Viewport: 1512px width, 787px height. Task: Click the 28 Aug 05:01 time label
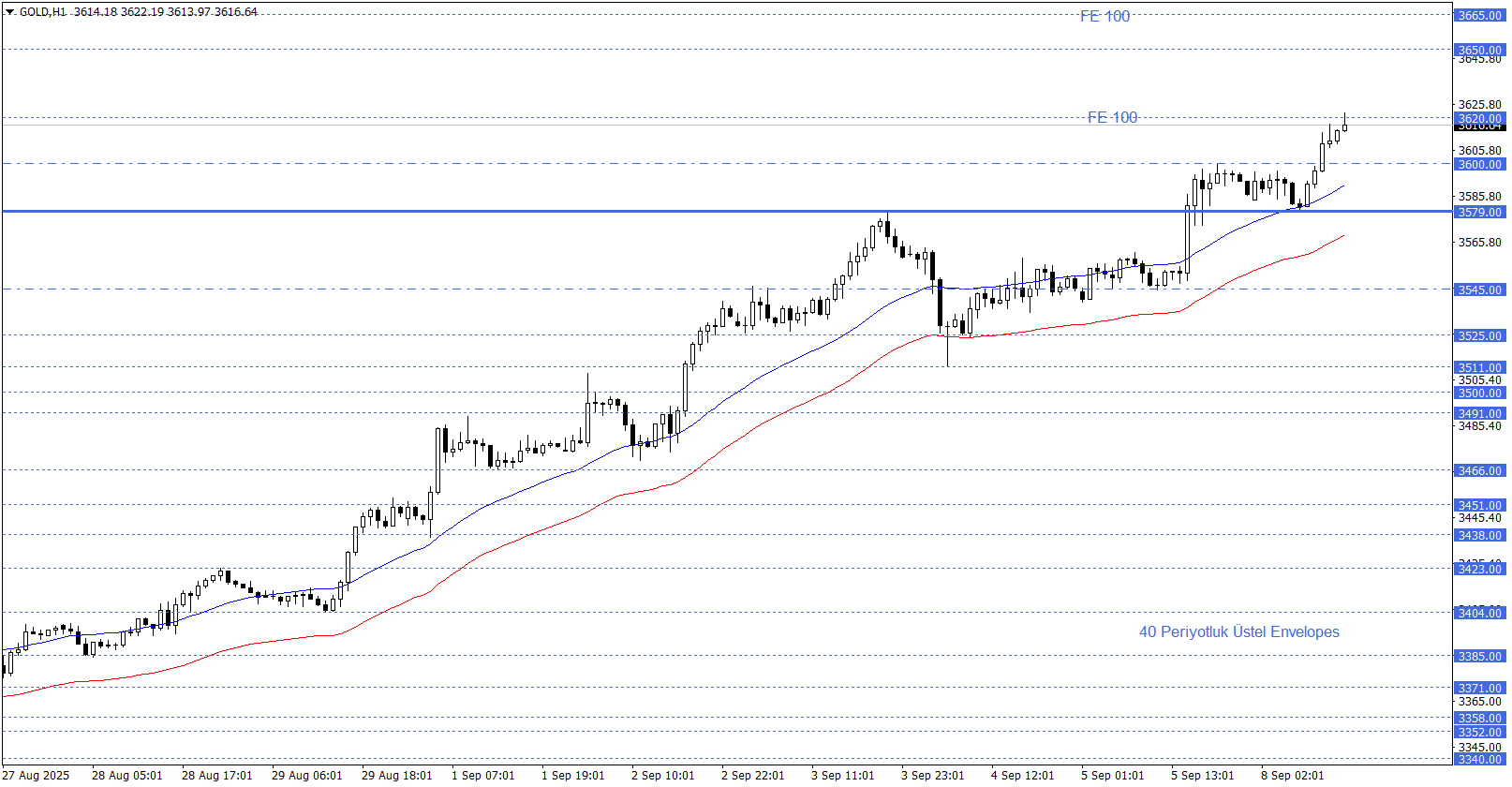point(126,775)
